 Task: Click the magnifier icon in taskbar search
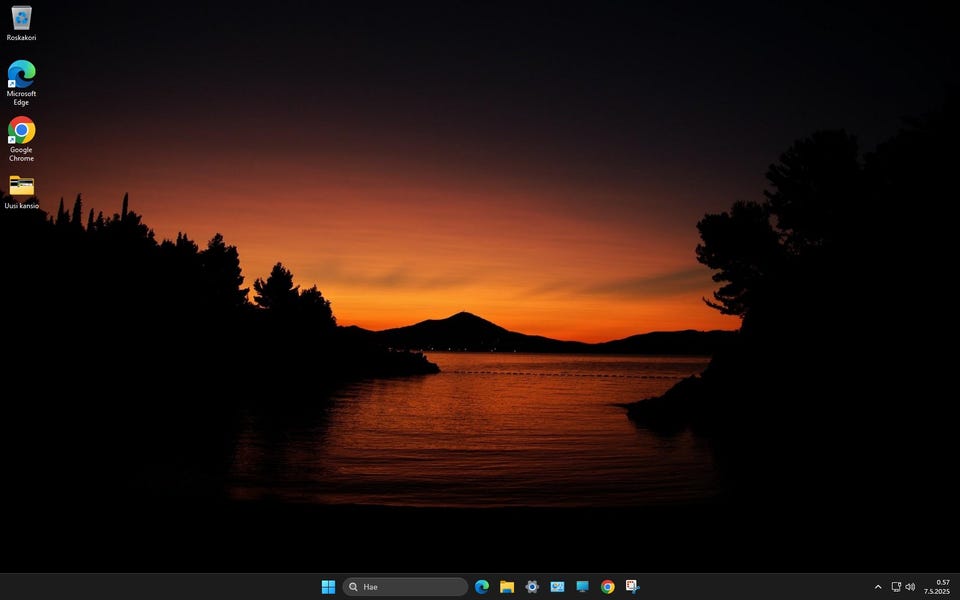tap(353, 587)
